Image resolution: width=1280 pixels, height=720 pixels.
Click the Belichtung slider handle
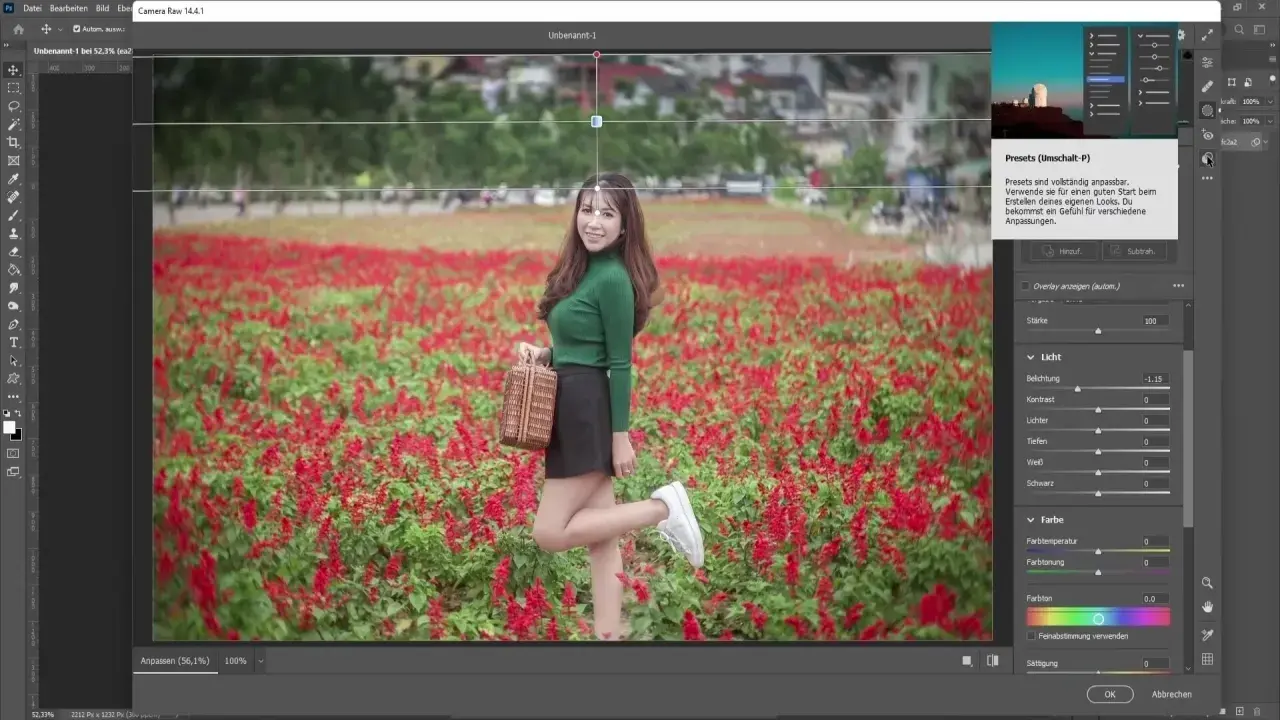point(1077,389)
